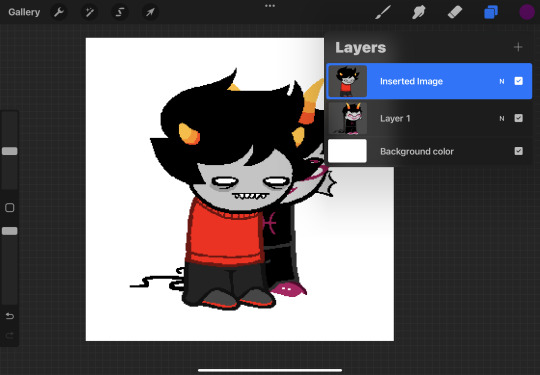This screenshot has width=540, height=375.
Task: Activate the Transform arrow tool
Action: coord(150,13)
